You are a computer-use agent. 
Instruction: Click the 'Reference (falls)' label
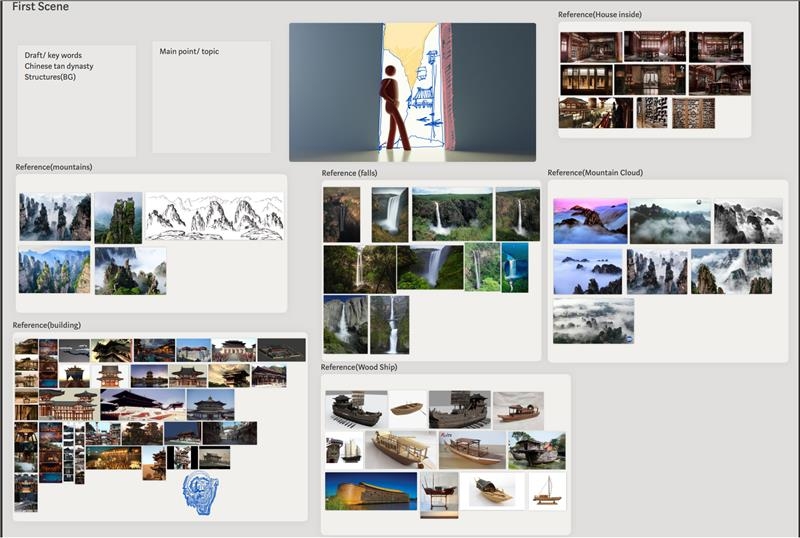tap(349, 173)
